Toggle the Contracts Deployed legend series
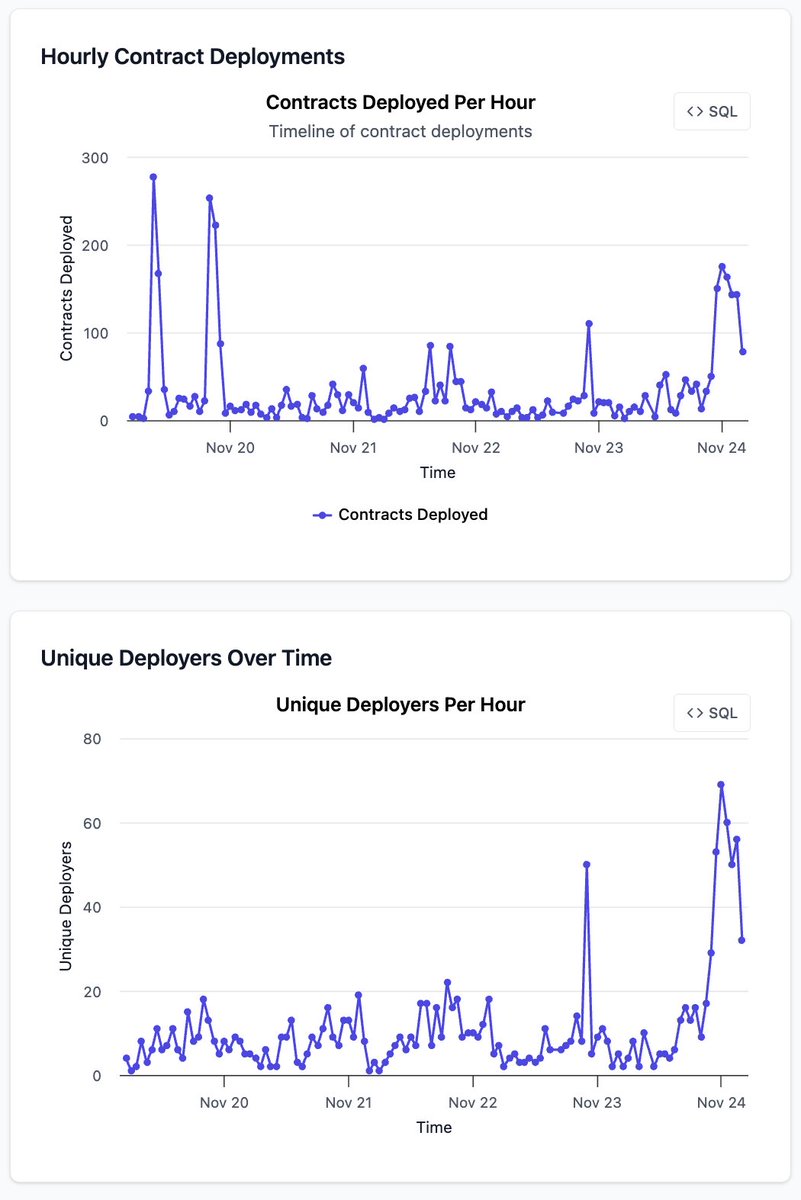 pyautogui.click(x=401, y=514)
